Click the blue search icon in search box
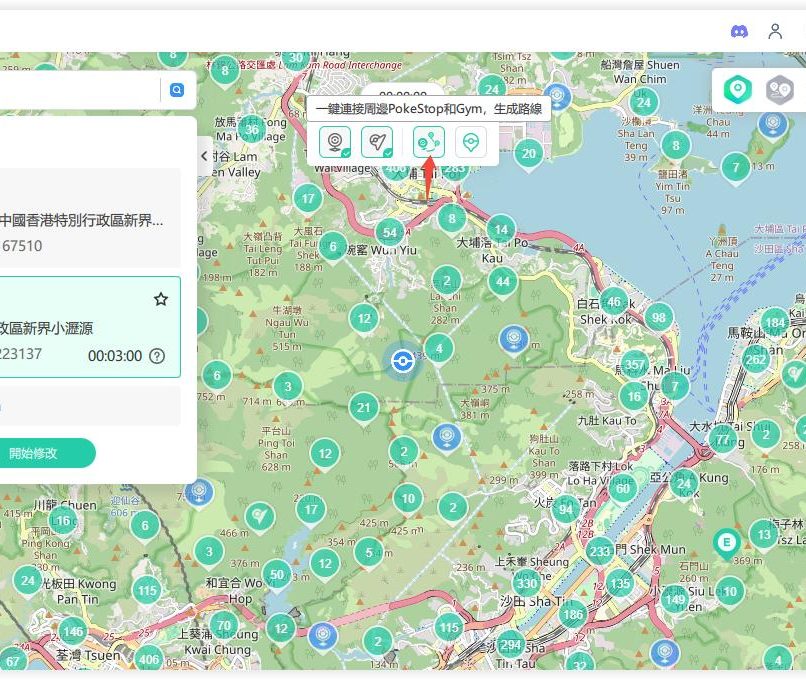806x680 pixels. (177, 90)
